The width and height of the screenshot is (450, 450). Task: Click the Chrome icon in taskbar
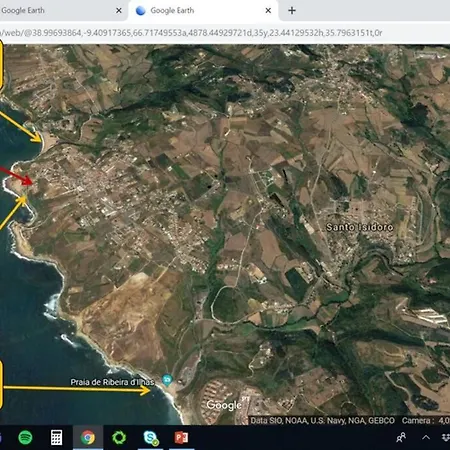[x=88, y=437]
